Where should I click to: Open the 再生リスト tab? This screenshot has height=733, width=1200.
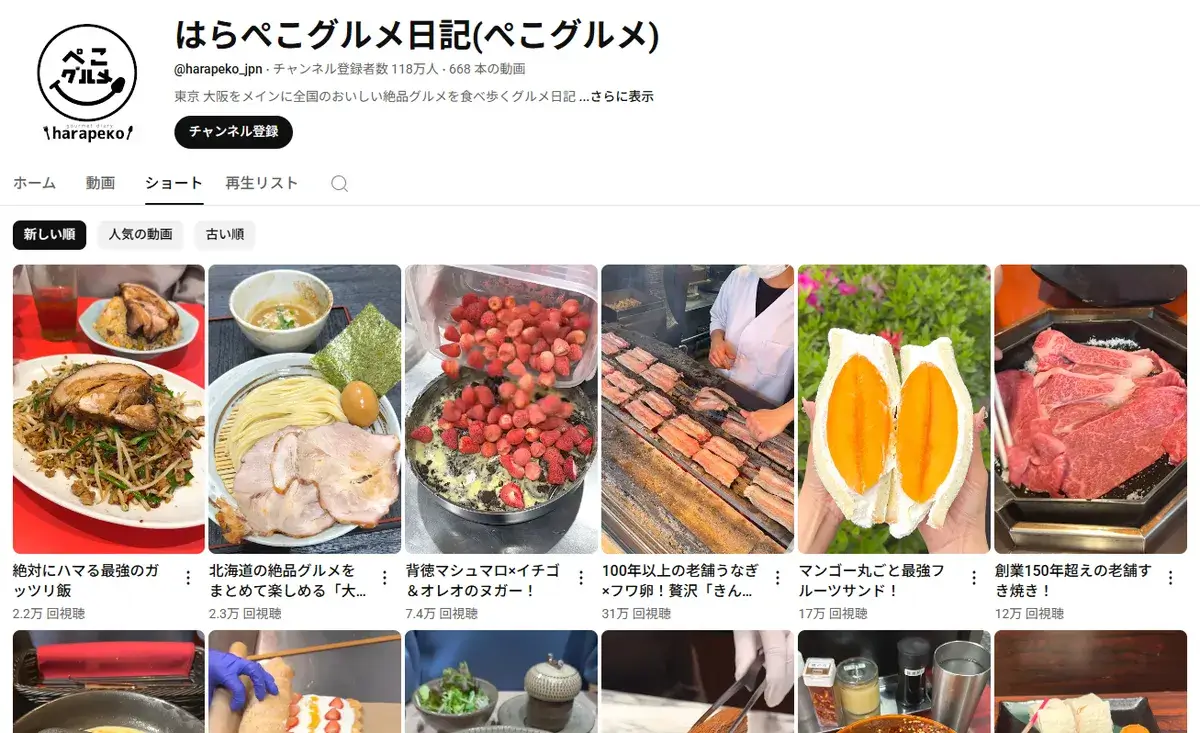pyautogui.click(x=262, y=183)
